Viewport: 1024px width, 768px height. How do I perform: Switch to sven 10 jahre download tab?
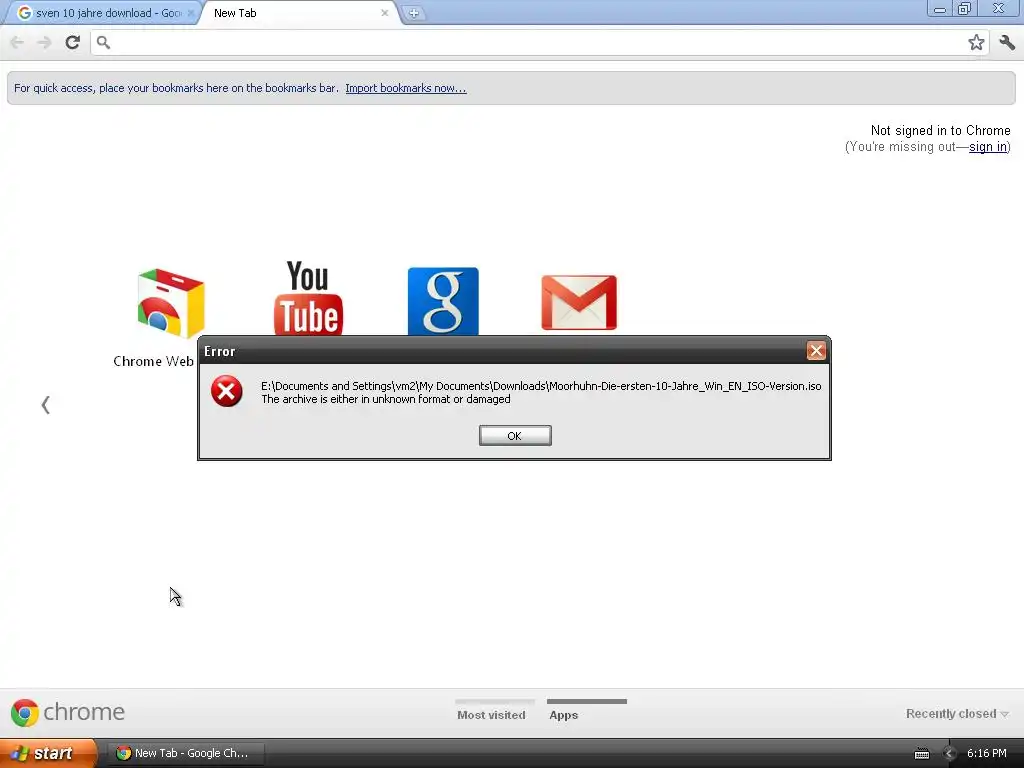[101, 13]
